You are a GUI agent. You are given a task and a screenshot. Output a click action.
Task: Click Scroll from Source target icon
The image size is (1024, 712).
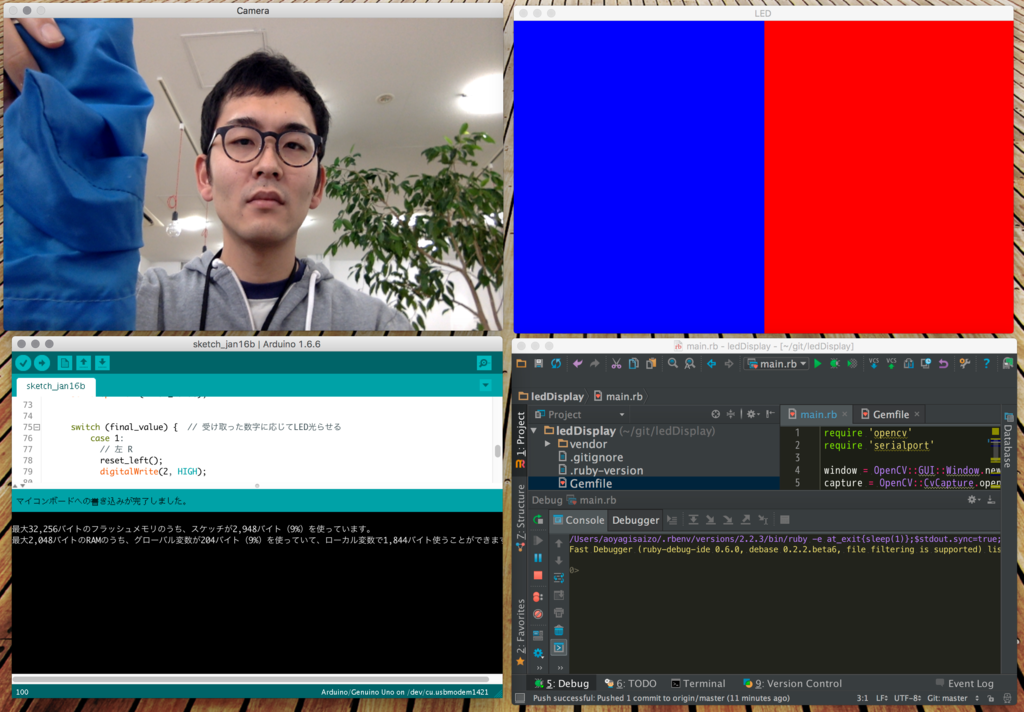click(716, 414)
